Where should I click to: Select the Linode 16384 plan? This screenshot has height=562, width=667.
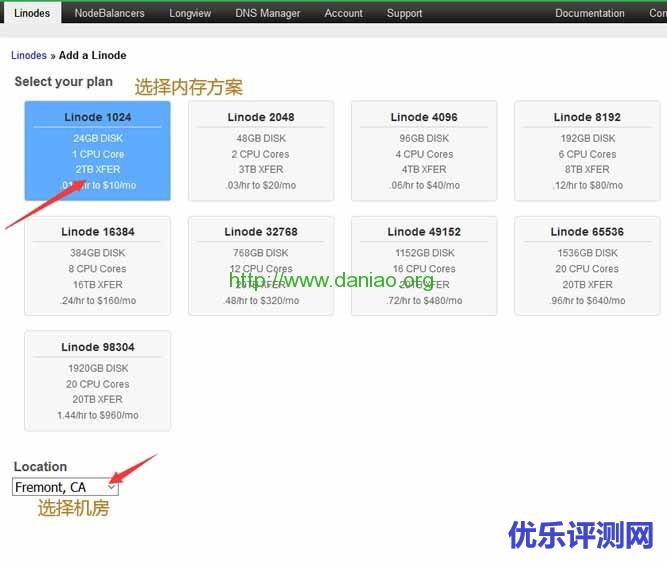97,266
